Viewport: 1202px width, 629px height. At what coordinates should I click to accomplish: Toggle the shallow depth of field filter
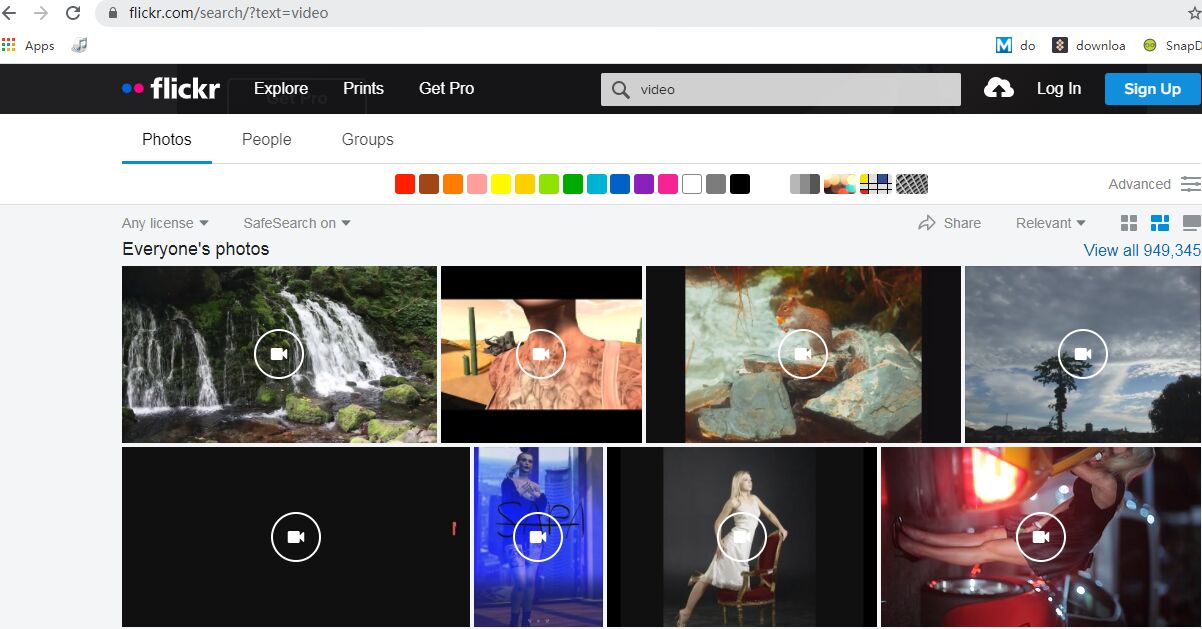click(840, 184)
